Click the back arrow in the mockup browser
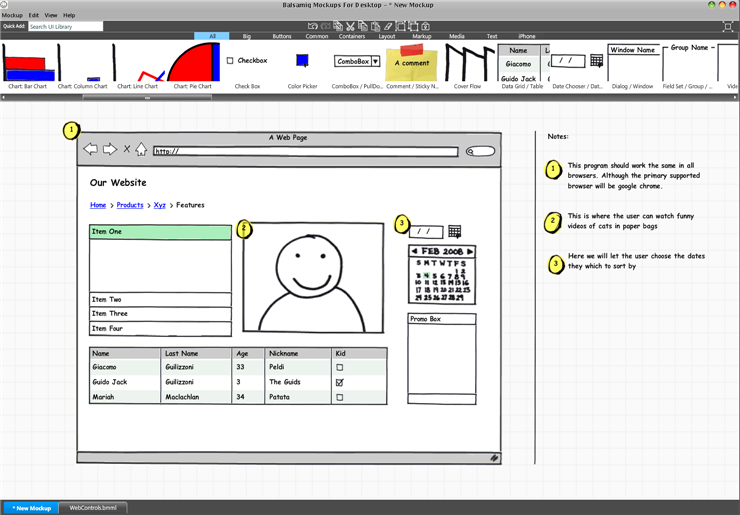Viewport: 740px width, 515px height. [90, 150]
